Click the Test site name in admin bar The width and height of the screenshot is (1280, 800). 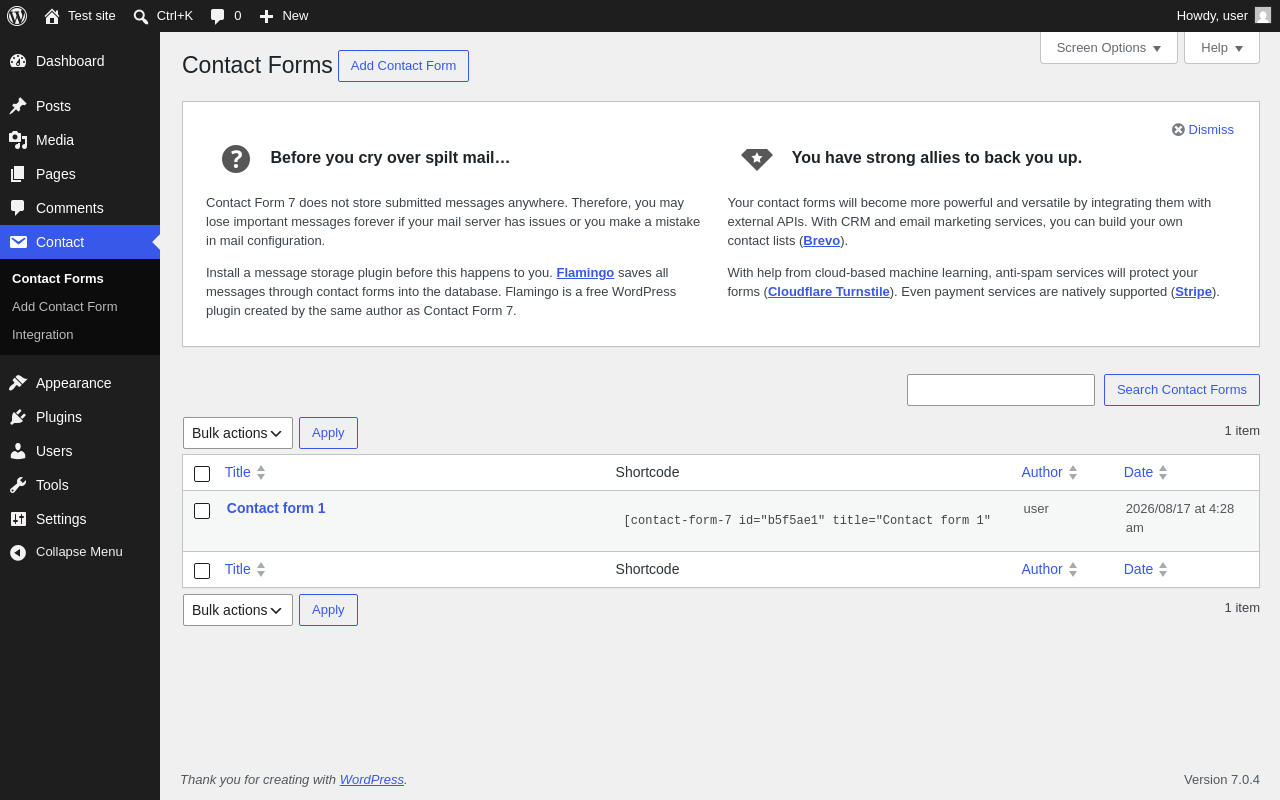click(x=92, y=16)
